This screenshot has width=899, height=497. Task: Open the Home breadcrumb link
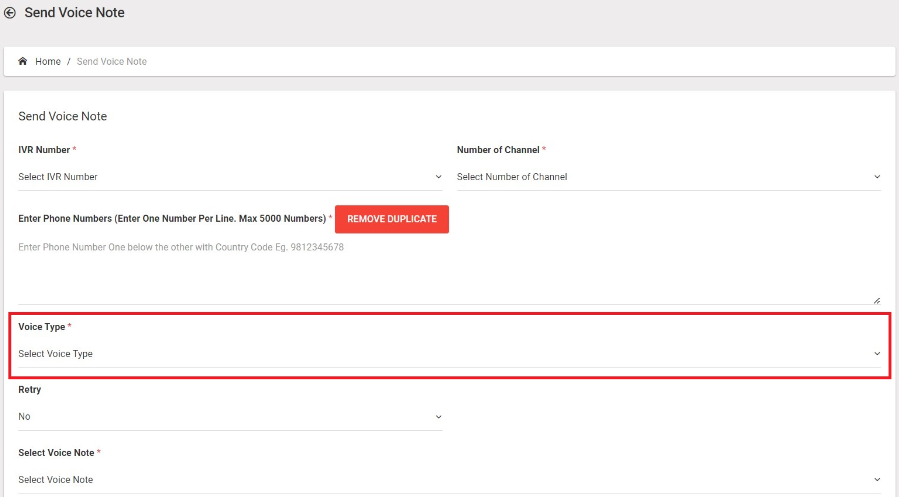tap(48, 61)
